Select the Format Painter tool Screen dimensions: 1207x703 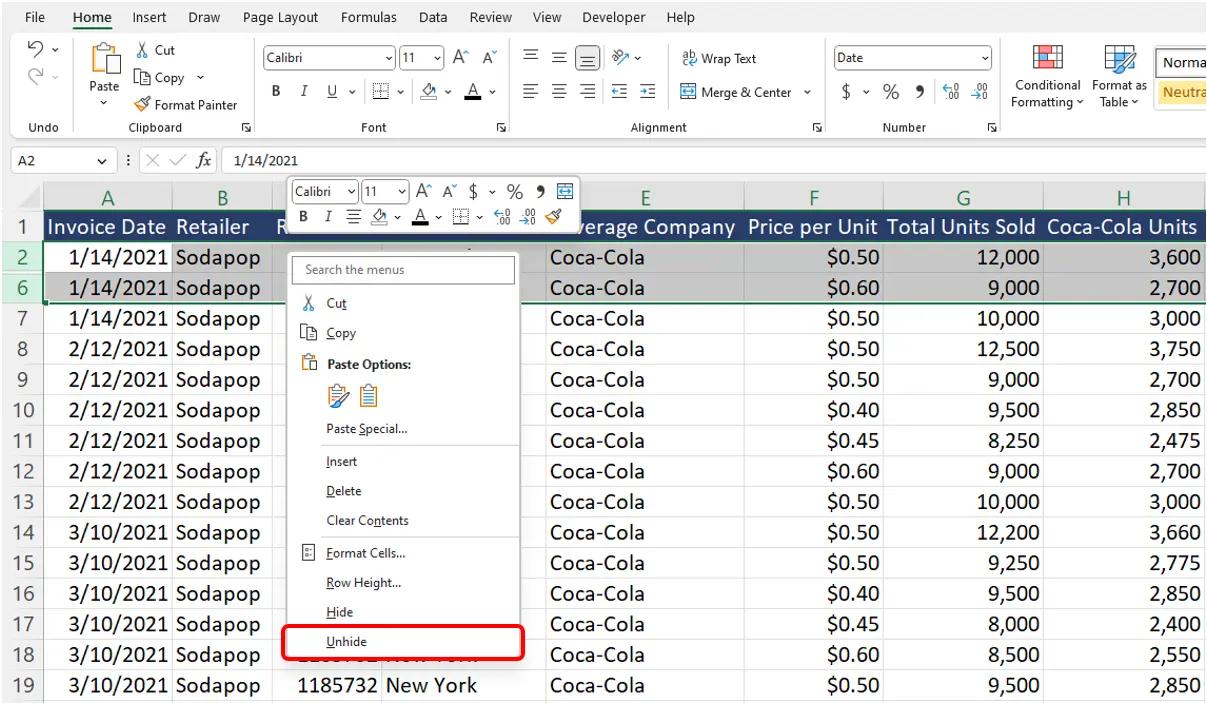tap(186, 104)
